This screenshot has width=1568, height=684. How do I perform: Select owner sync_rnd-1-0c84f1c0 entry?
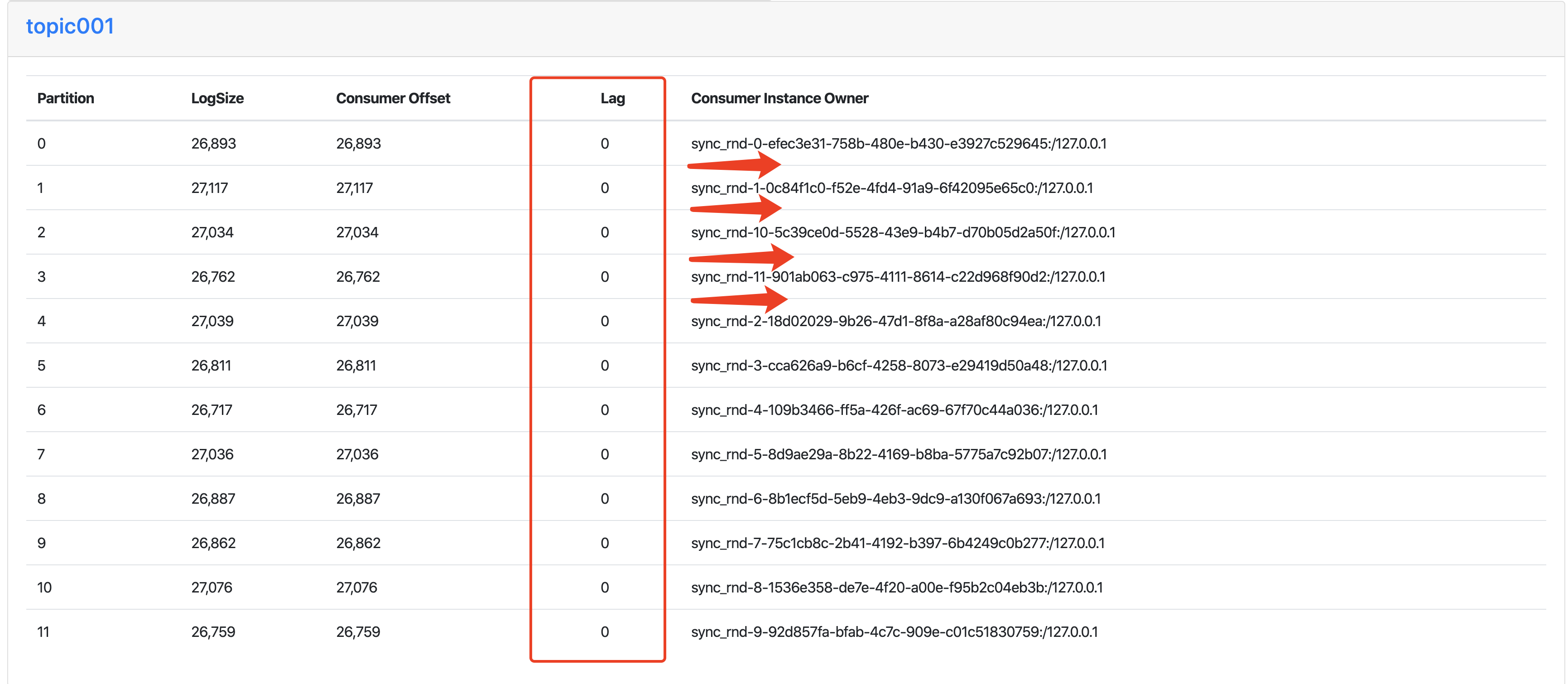point(891,188)
